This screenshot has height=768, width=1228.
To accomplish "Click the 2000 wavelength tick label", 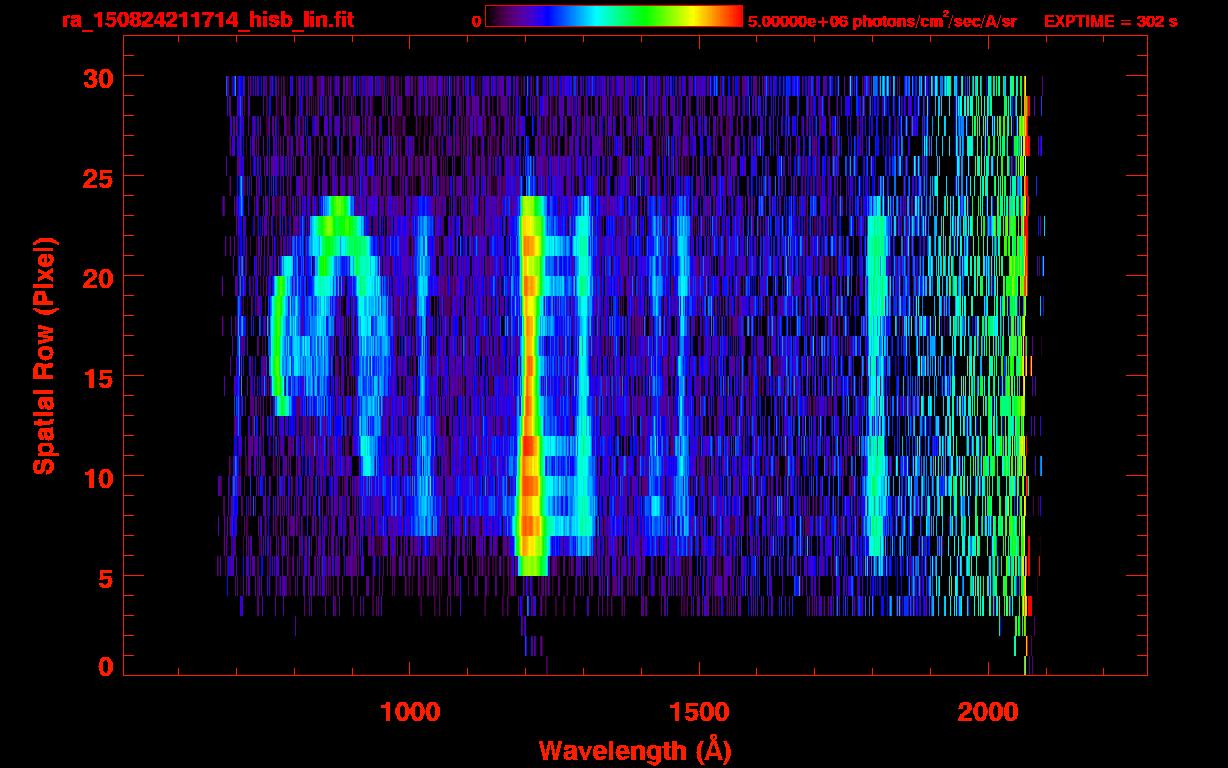I will point(986,712).
